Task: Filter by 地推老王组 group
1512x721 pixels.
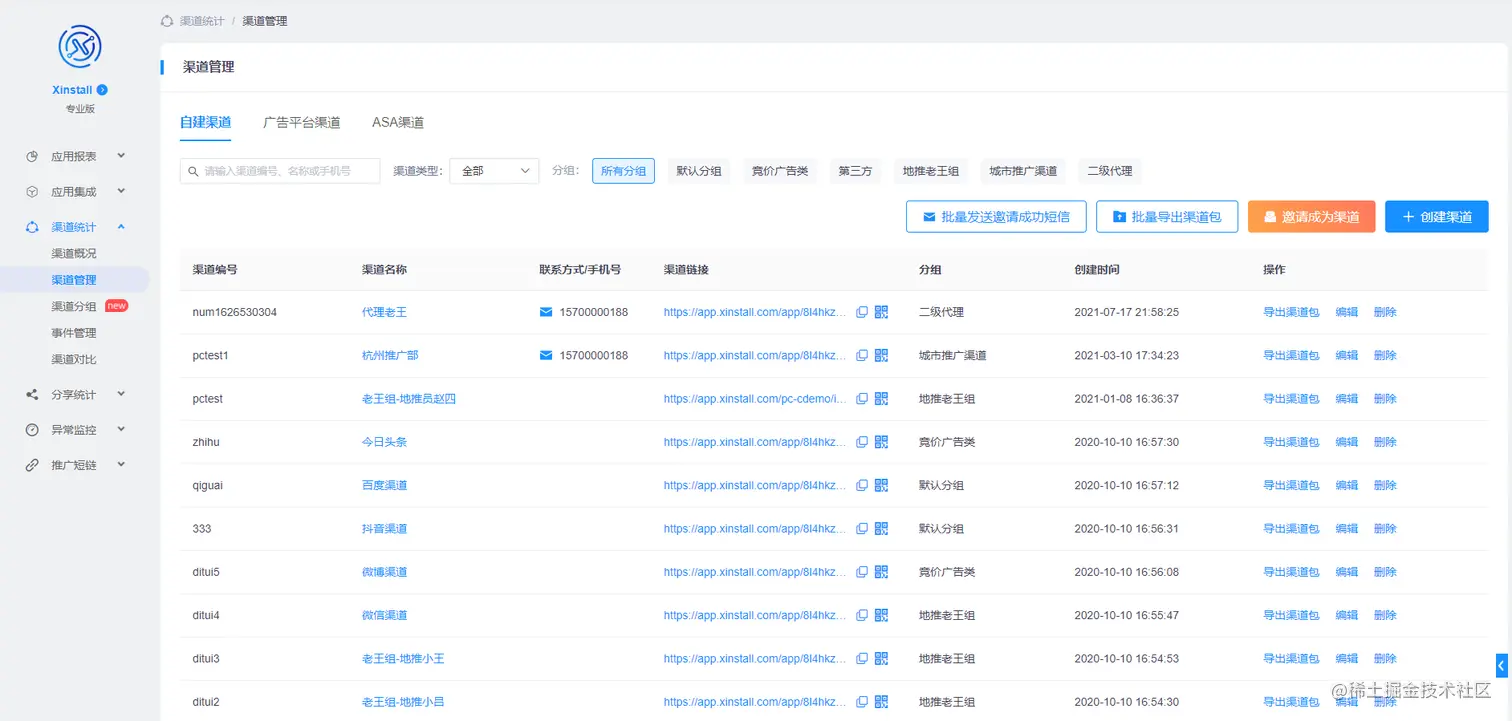Action: [931, 171]
